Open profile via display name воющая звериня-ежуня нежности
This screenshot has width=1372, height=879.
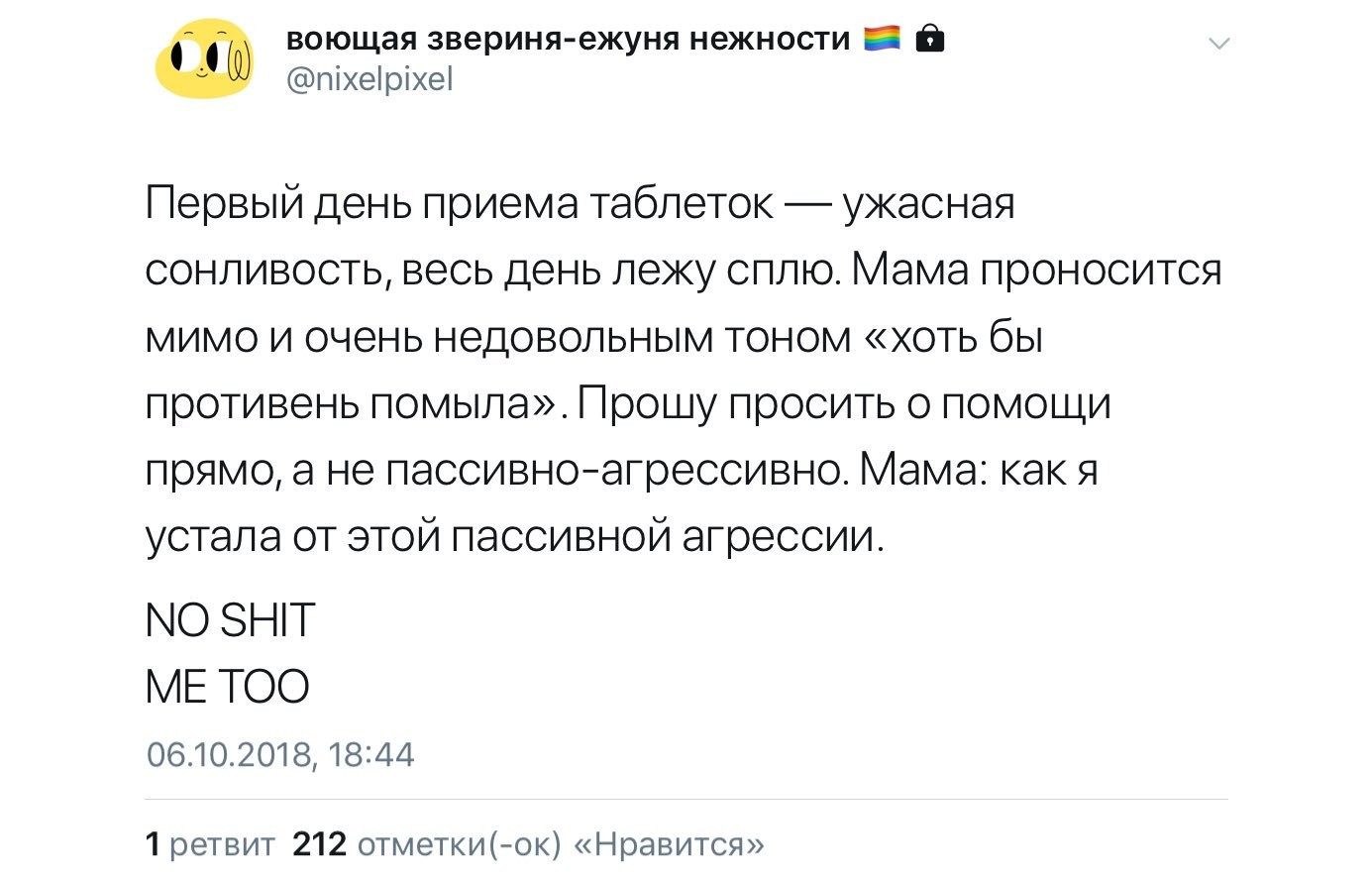pos(568,40)
